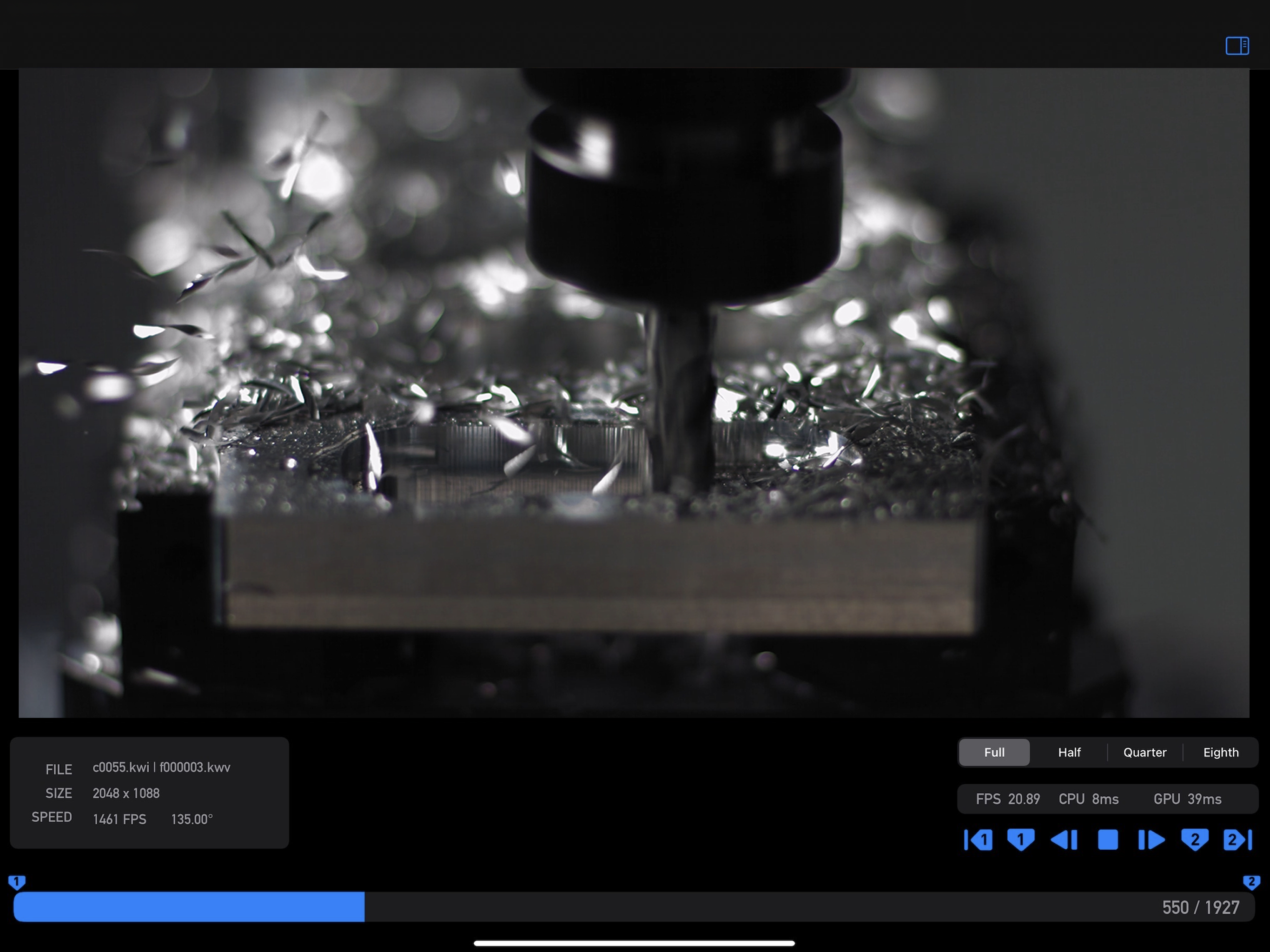
Task: Click the 550 / 1927 frame counter
Action: 1201,907
